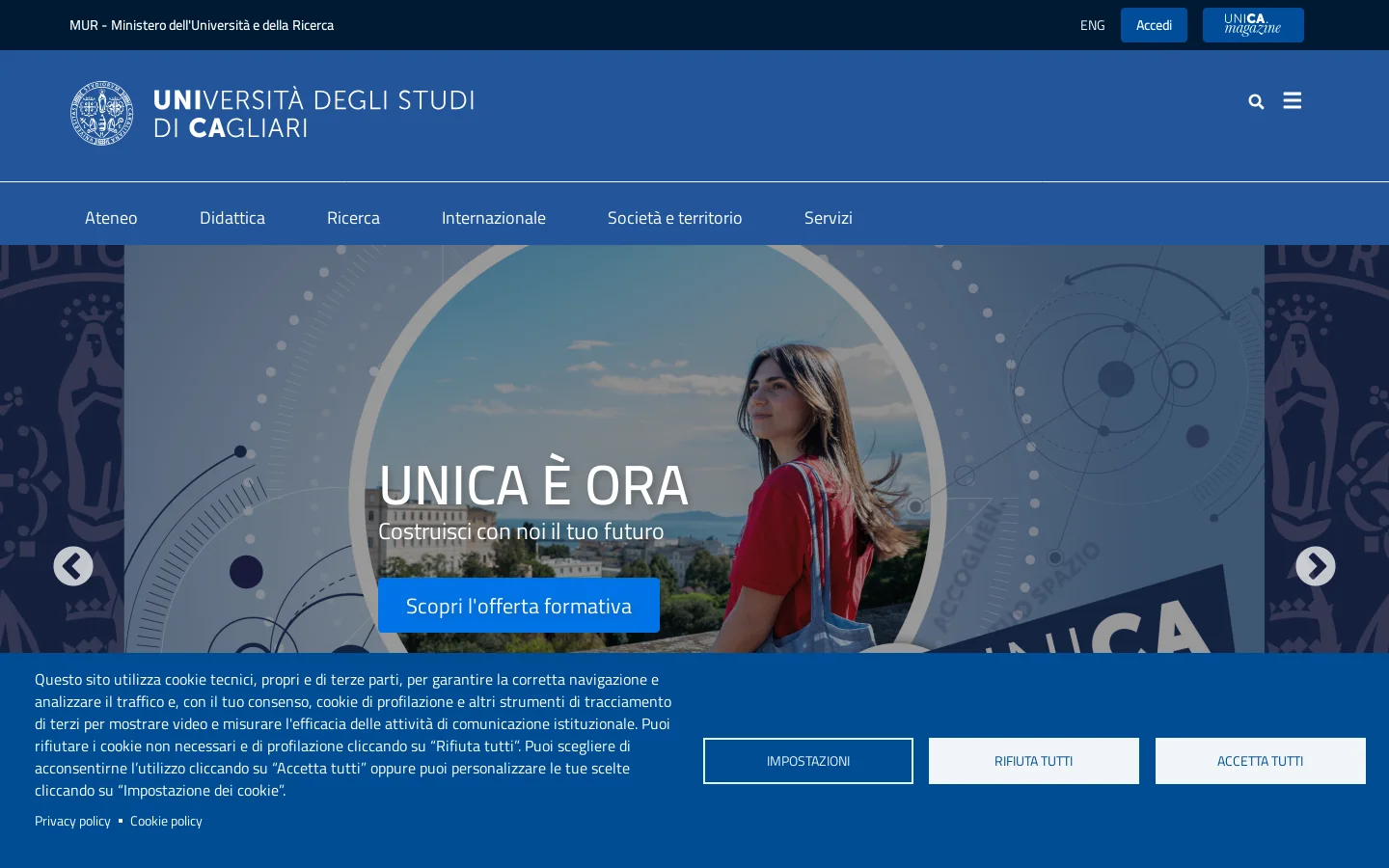The width and height of the screenshot is (1389, 868).
Task: Click the UNICA È ORA headline
Action: [533, 484]
